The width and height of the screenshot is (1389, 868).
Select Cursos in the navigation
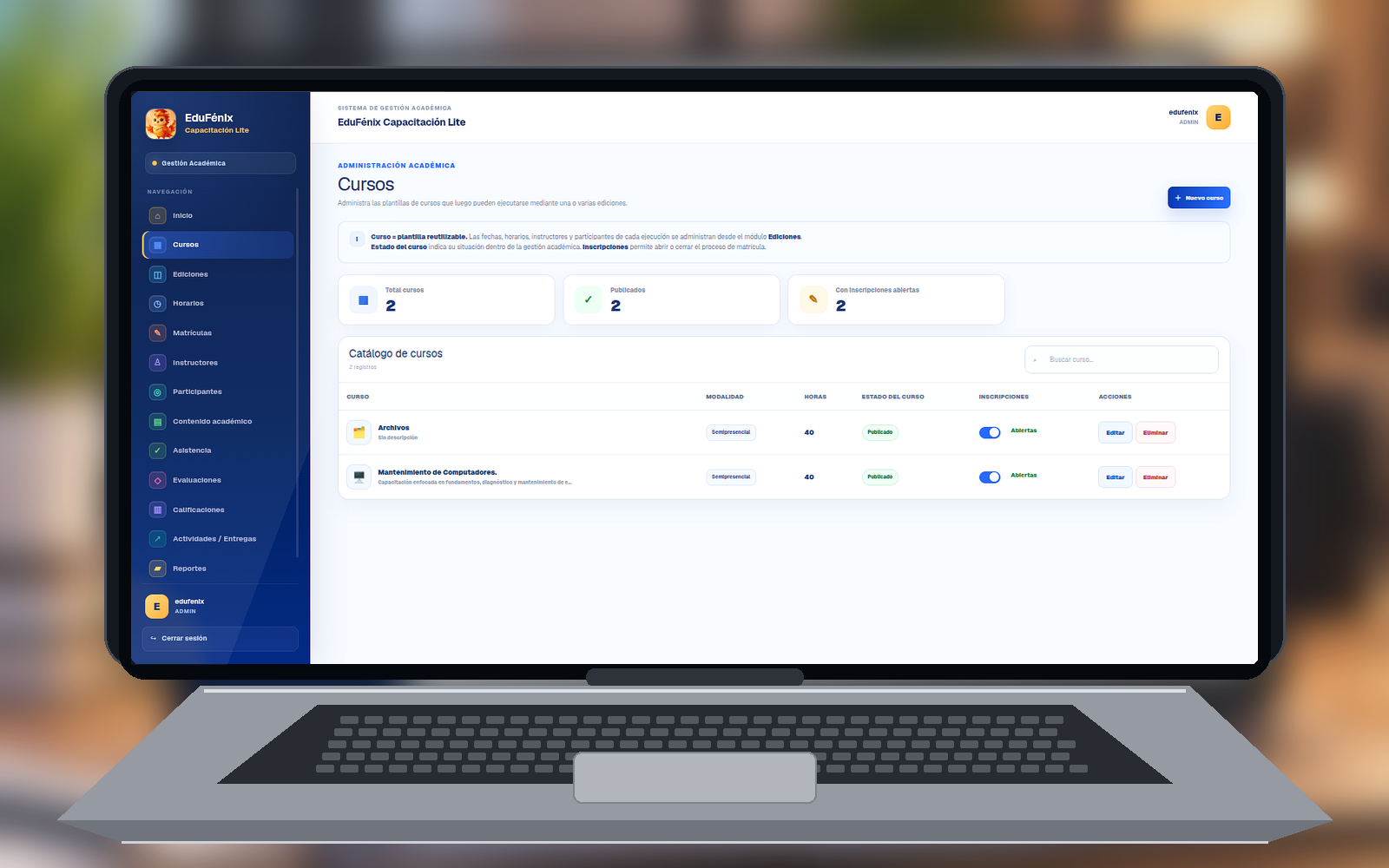[x=218, y=245]
